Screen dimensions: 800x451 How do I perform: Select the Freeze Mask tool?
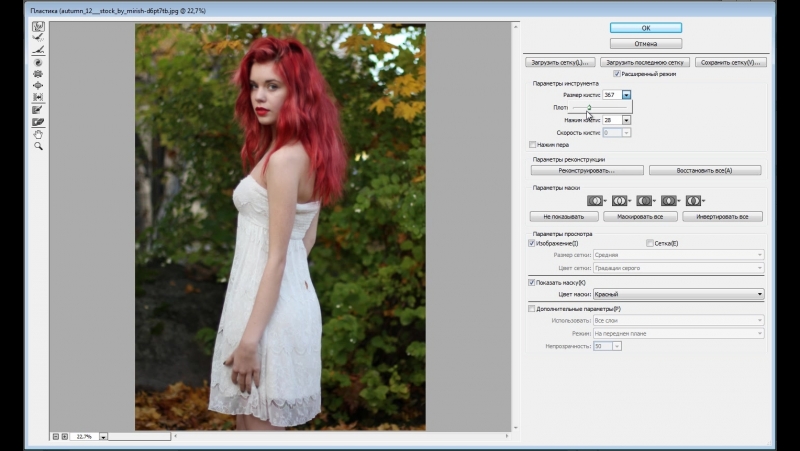[x=39, y=110]
